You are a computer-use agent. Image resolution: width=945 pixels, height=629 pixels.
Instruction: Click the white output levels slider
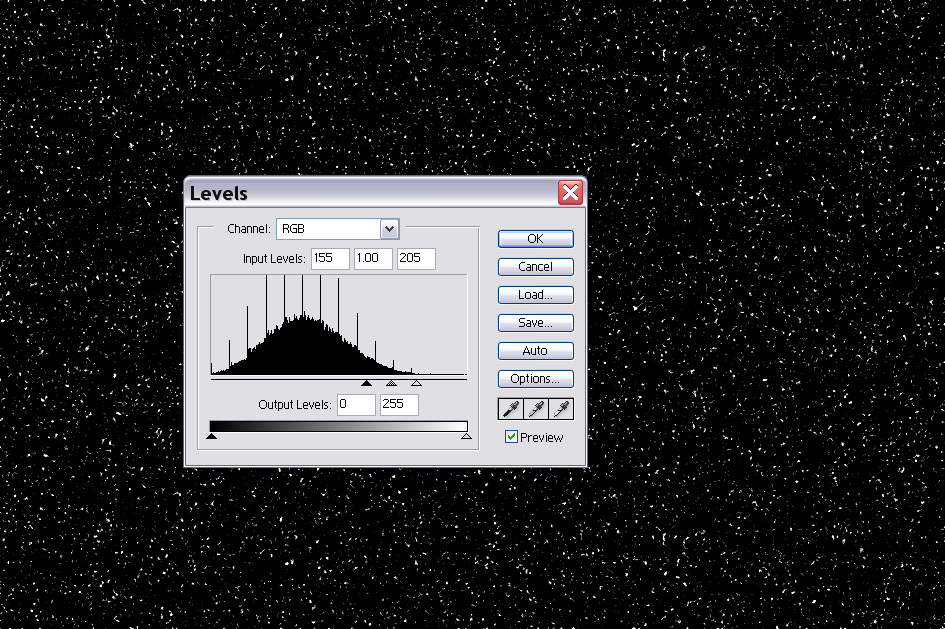tap(466, 436)
